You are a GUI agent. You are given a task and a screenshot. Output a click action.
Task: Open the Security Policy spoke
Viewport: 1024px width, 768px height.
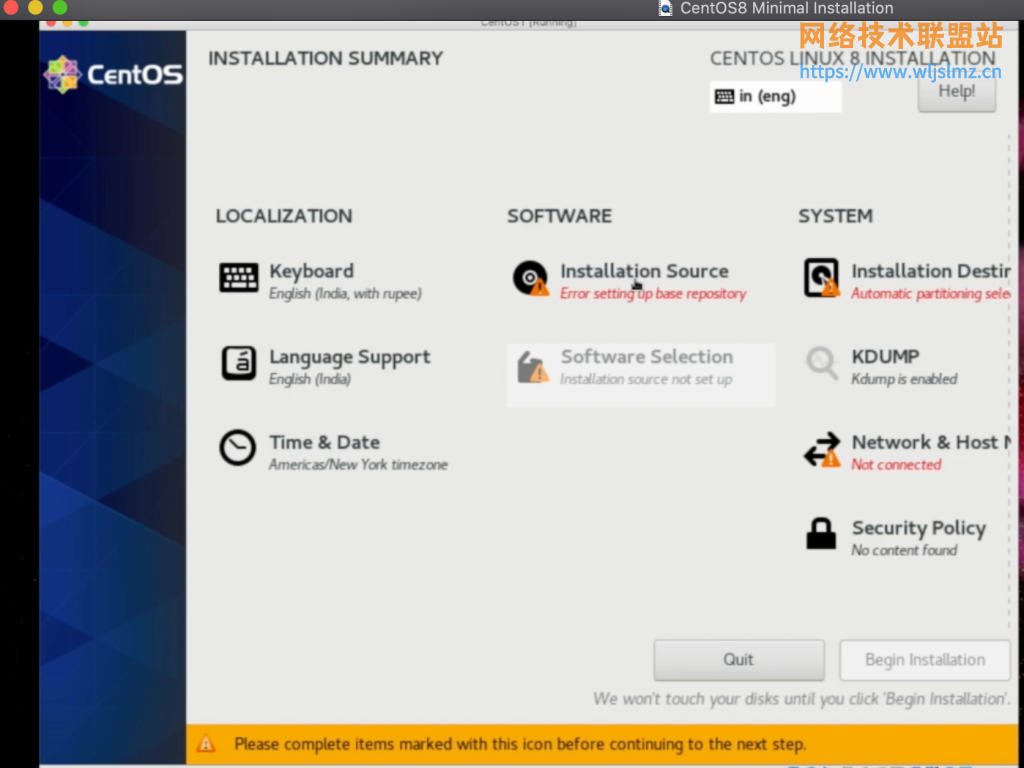tap(918, 529)
